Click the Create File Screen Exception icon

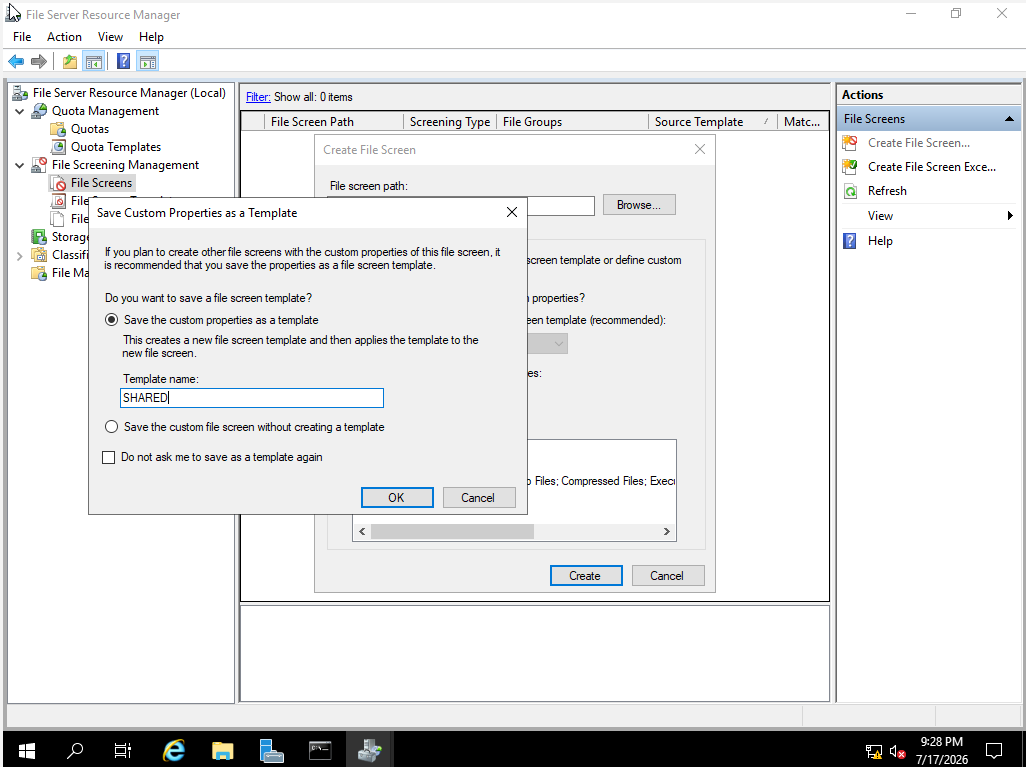pyautogui.click(x=850, y=167)
